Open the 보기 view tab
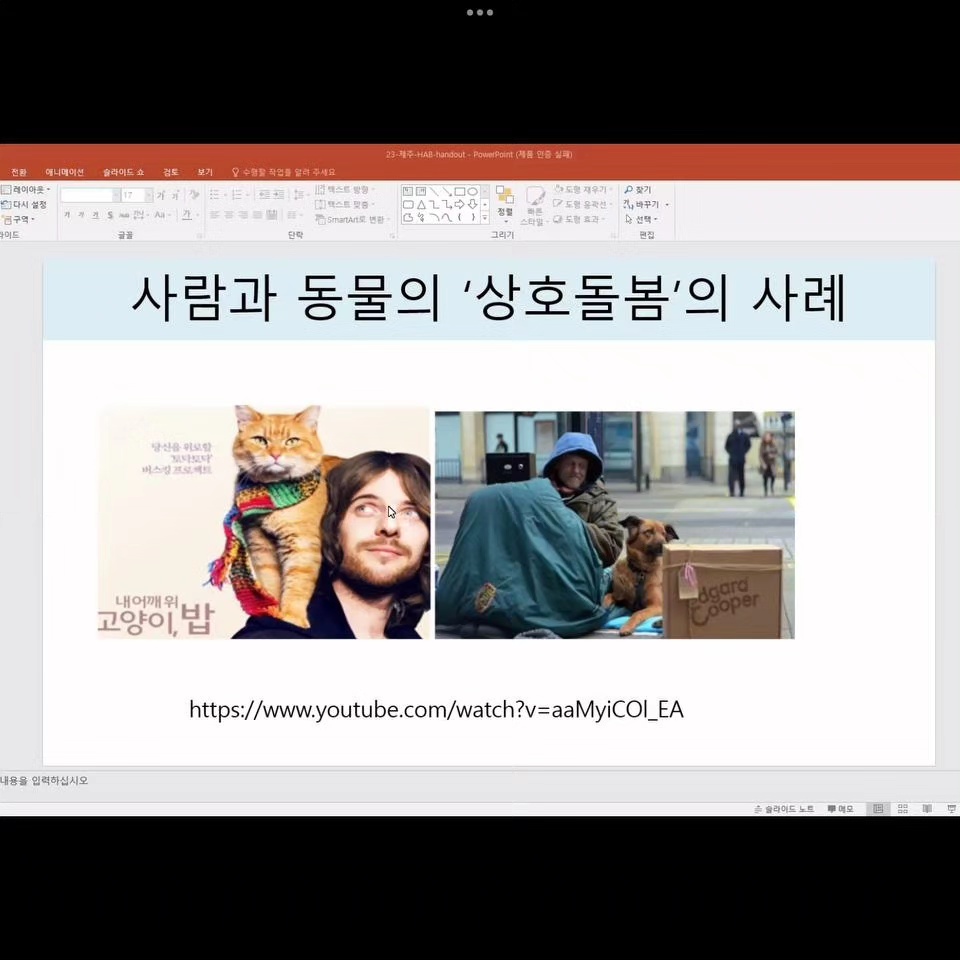 (205, 172)
